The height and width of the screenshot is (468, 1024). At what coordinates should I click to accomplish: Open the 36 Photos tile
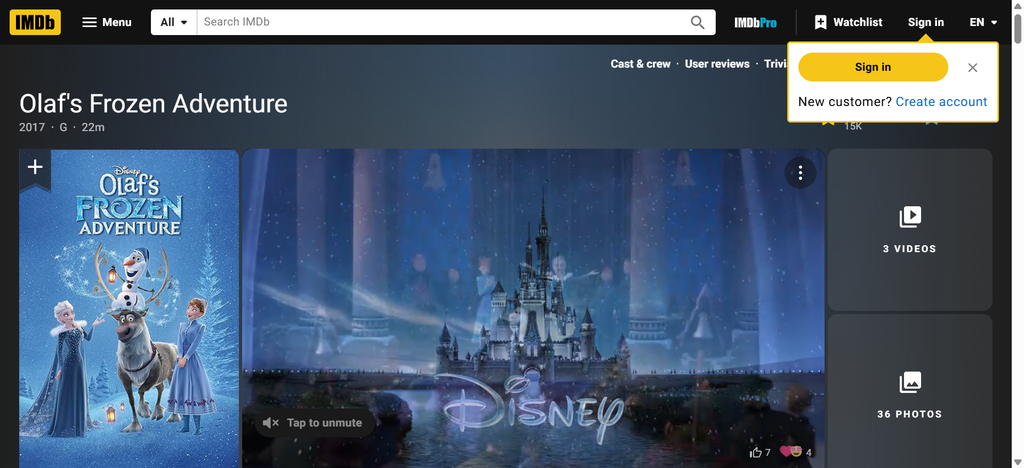coord(910,392)
